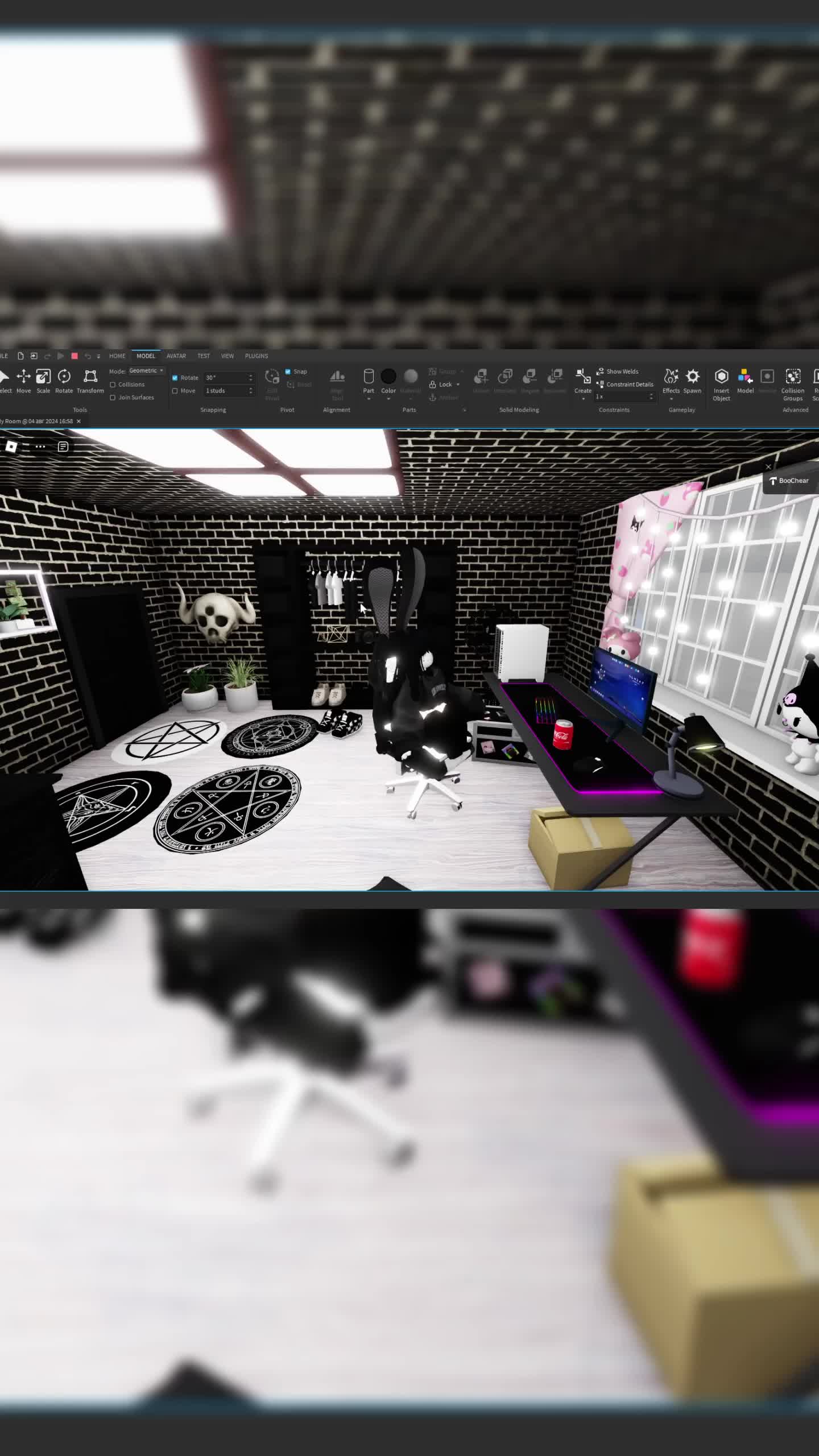Toggle the pivot Snap checkbox
This screenshot has width=819, height=1456.
coord(288,371)
